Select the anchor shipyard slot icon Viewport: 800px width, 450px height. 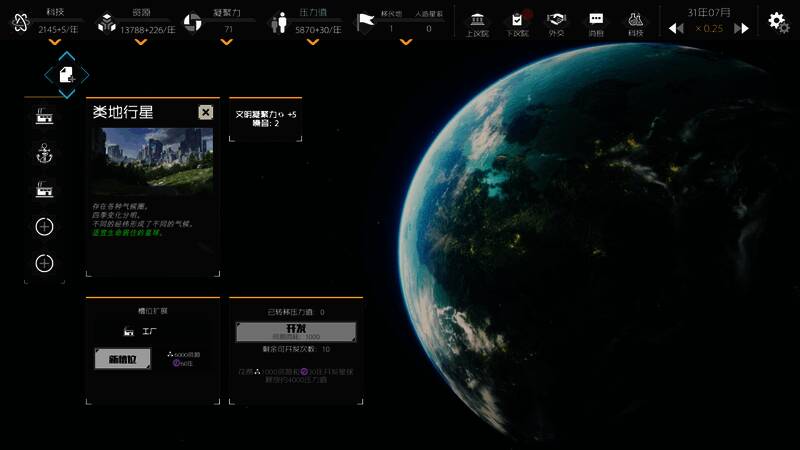tap(44, 153)
